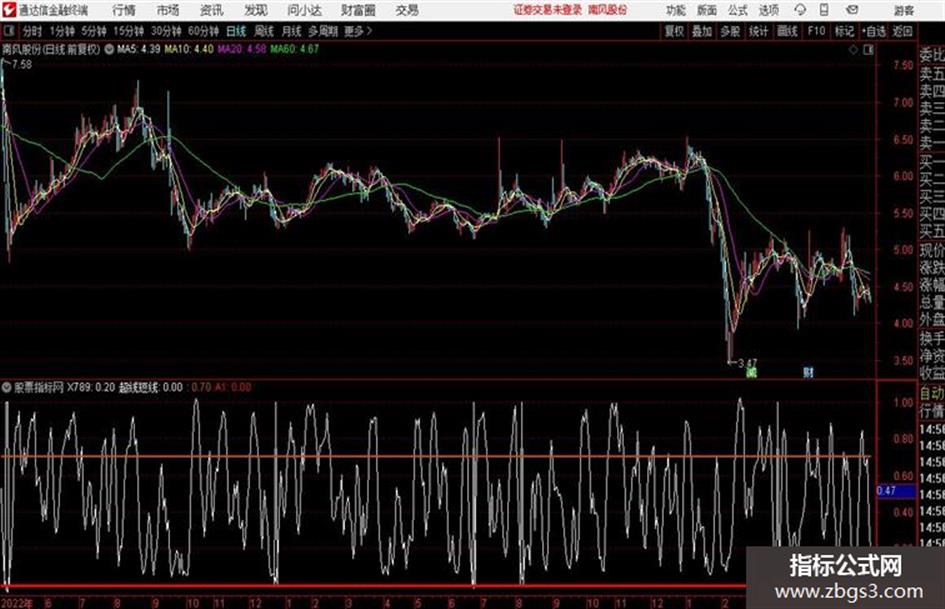This screenshot has width=945, height=609.
Task: Select the 多周期 multi-period view
Action: click(323, 31)
